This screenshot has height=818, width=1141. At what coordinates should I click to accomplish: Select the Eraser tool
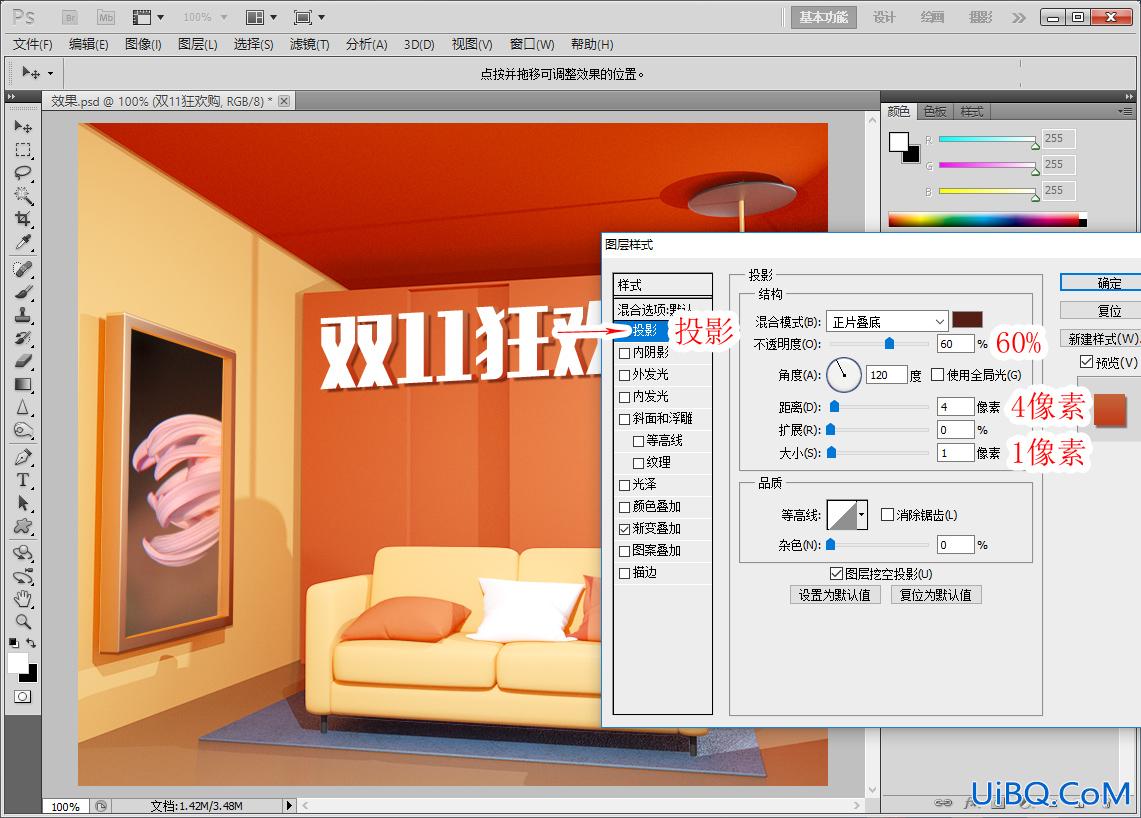point(23,361)
